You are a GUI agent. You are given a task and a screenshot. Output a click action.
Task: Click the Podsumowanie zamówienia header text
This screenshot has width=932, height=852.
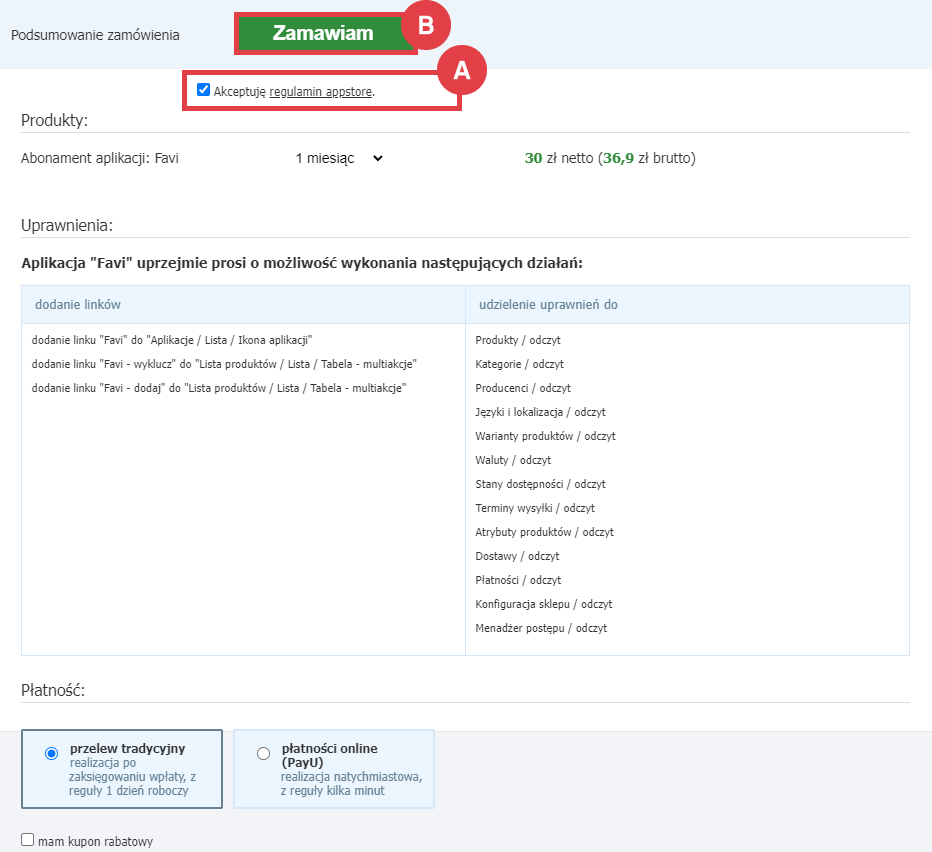click(x=95, y=33)
